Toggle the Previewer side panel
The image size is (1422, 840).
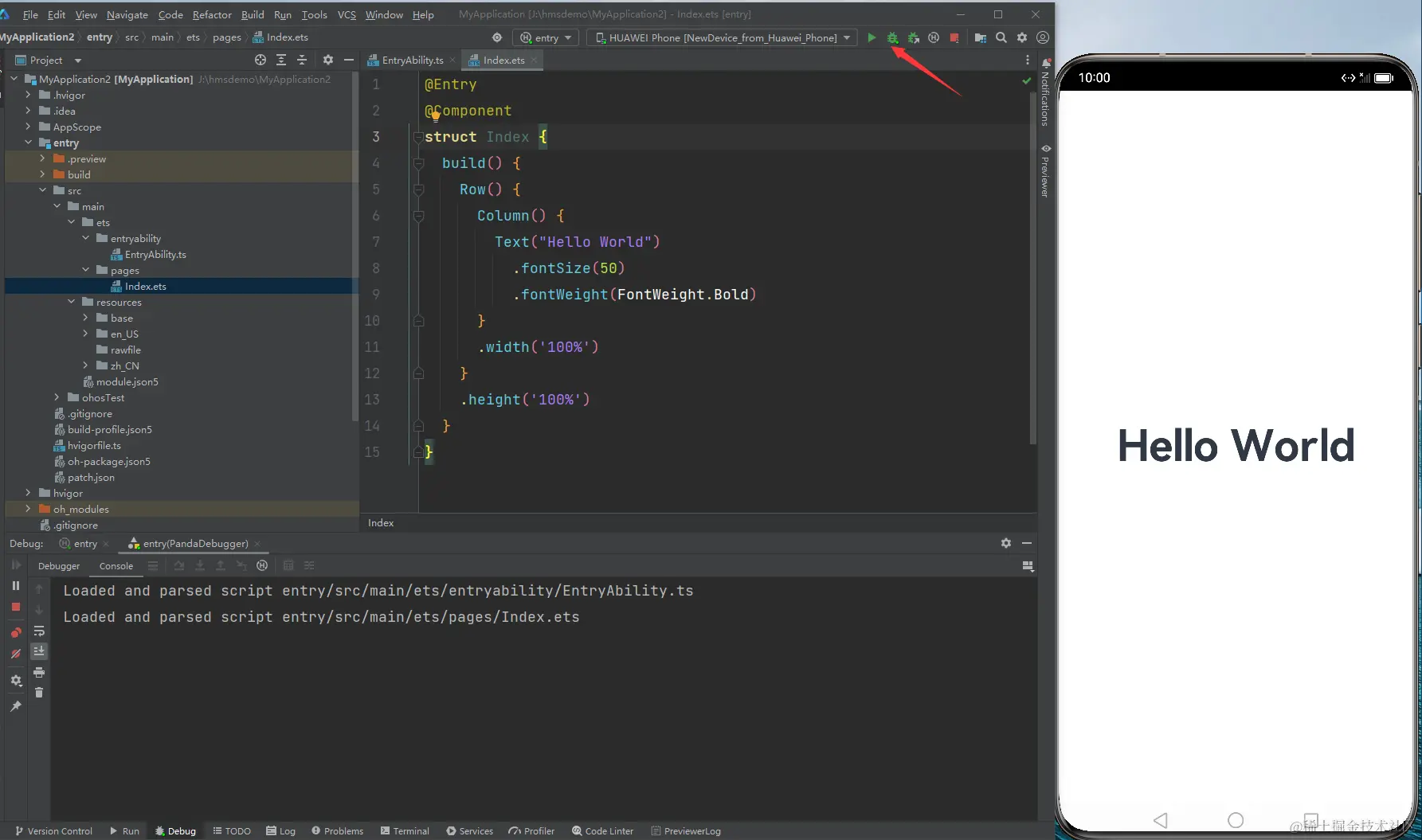point(1046,170)
